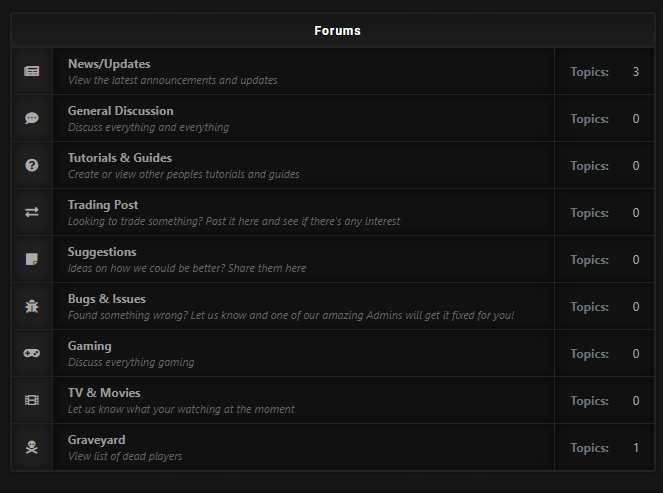Click the Forums panel header

click(337, 31)
